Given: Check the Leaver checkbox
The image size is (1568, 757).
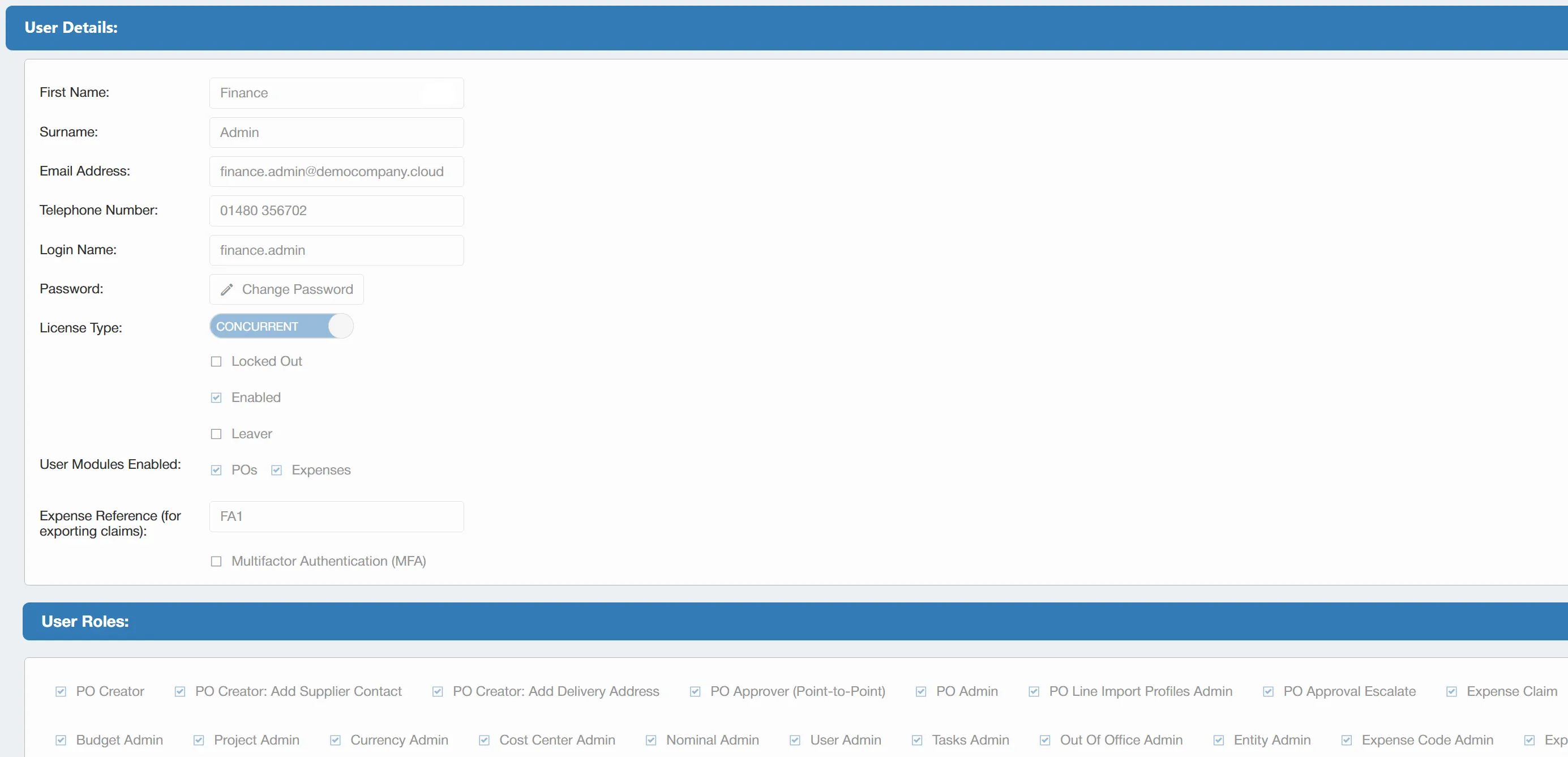Looking at the screenshot, I should tap(216, 434).
